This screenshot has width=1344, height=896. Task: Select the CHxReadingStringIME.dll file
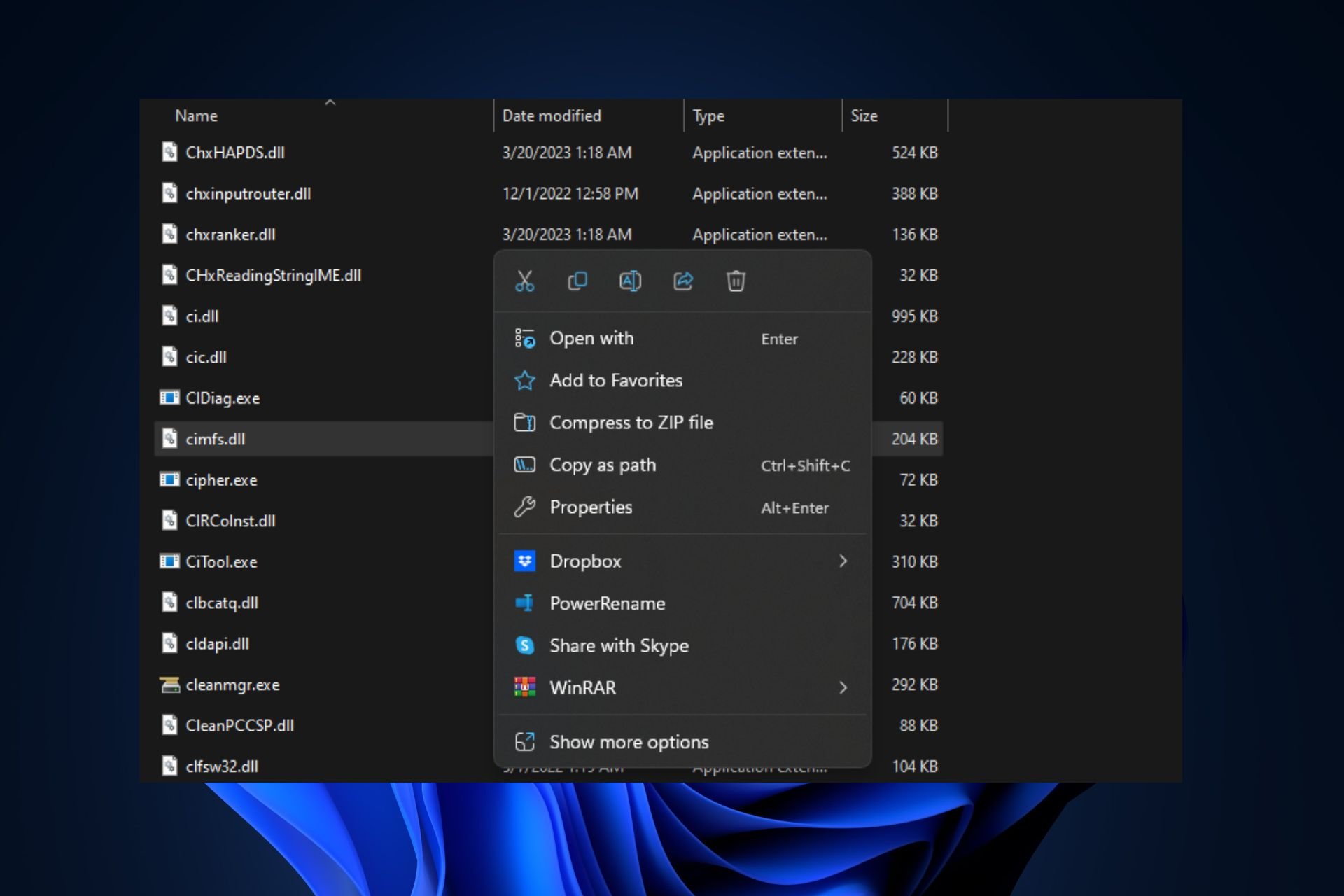point(274,276)
